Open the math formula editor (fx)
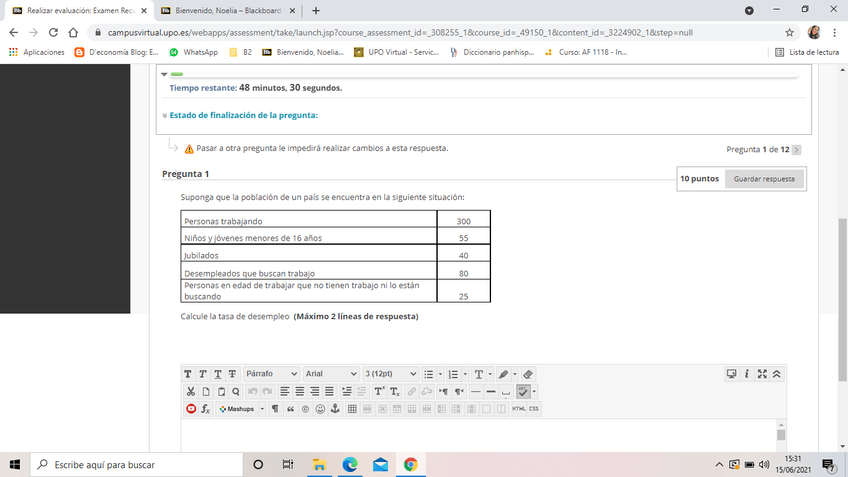 pos(205,409)
